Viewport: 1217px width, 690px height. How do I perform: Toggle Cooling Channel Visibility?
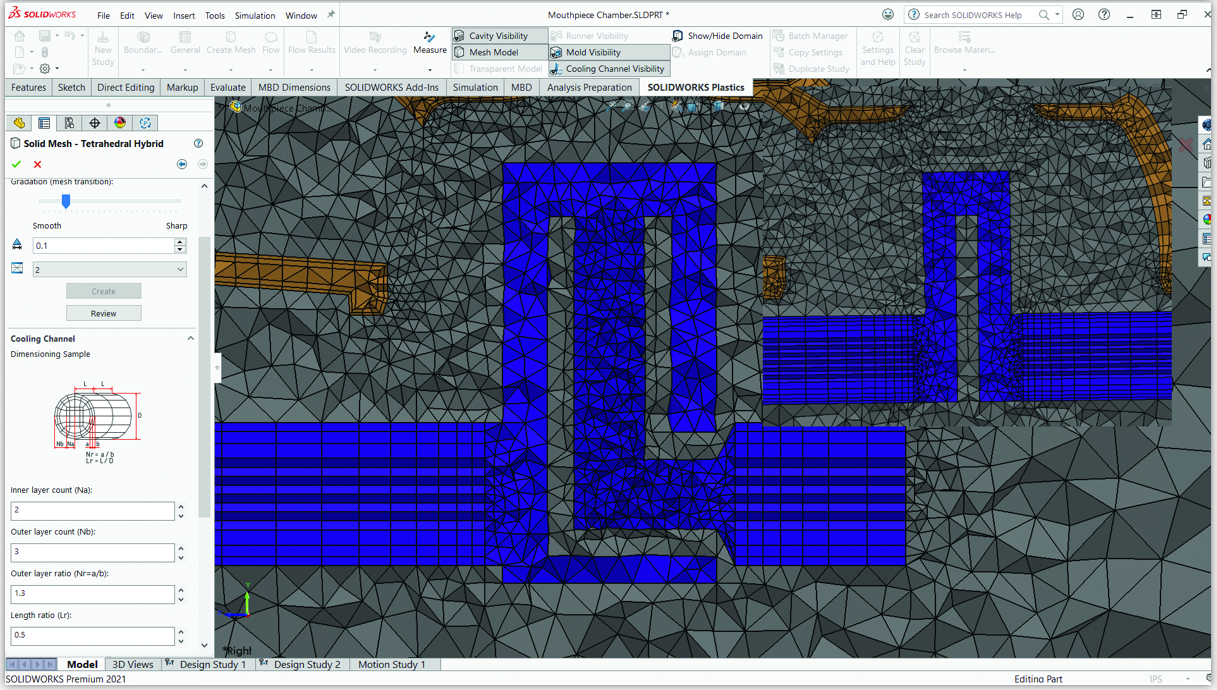point(608,69)
